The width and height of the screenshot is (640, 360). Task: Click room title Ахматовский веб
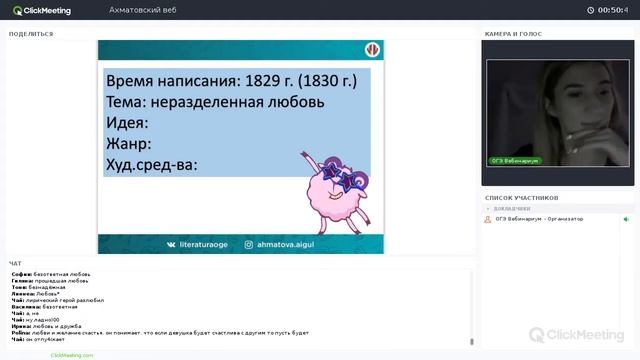tap(142, 10)
